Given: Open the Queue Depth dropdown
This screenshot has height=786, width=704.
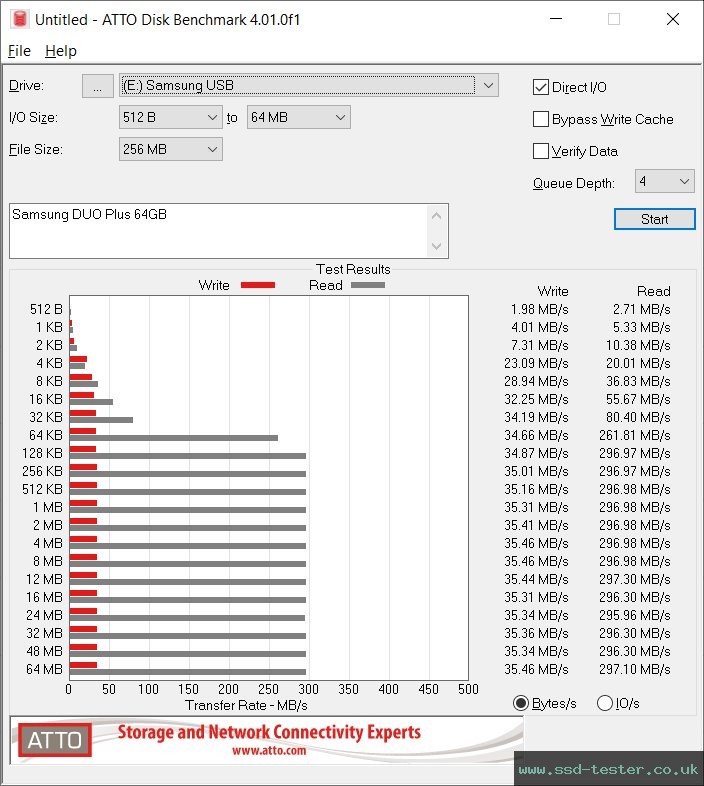Looking at the screenshot, I should [x=664, y=181].
